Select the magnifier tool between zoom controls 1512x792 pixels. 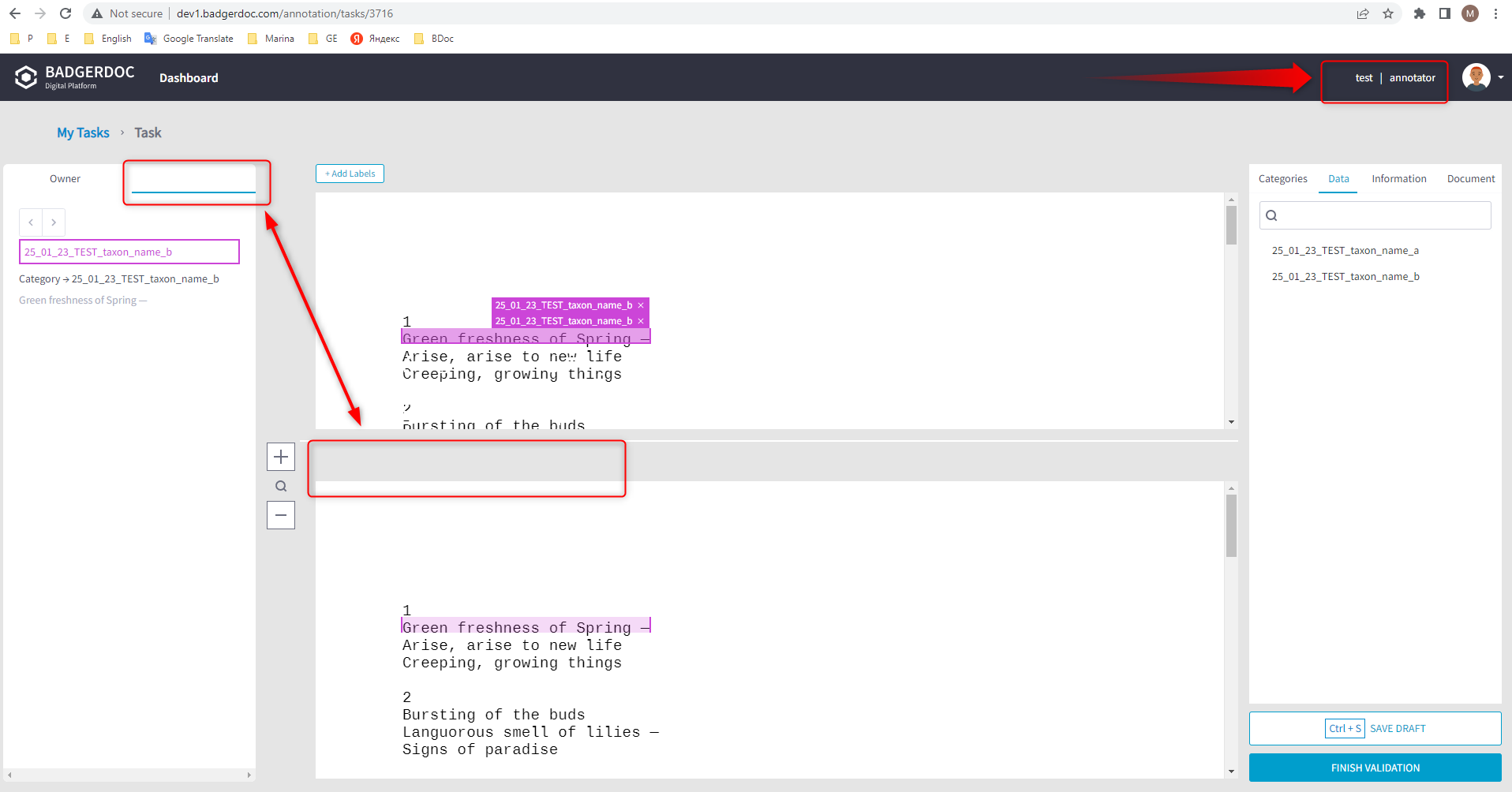(281, 486)
